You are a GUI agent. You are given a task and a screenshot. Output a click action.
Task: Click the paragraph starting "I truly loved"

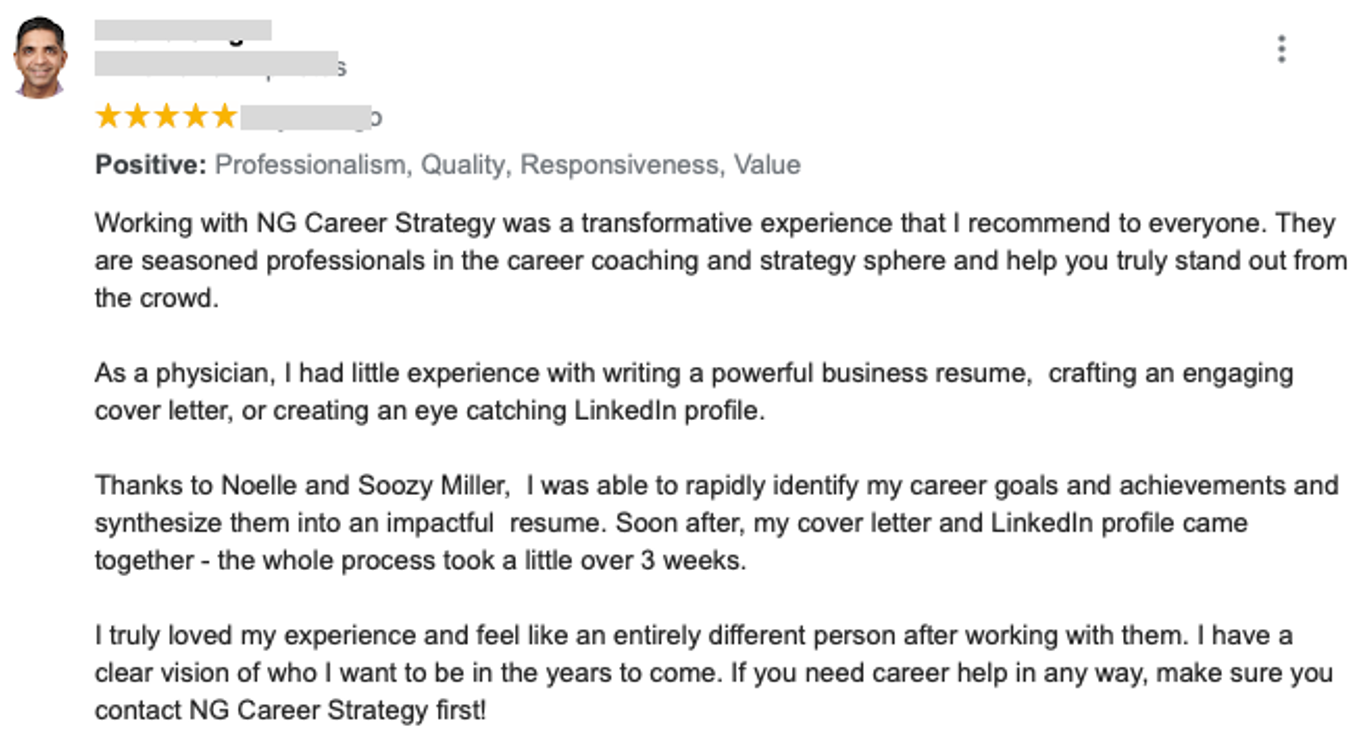[700, 673]
